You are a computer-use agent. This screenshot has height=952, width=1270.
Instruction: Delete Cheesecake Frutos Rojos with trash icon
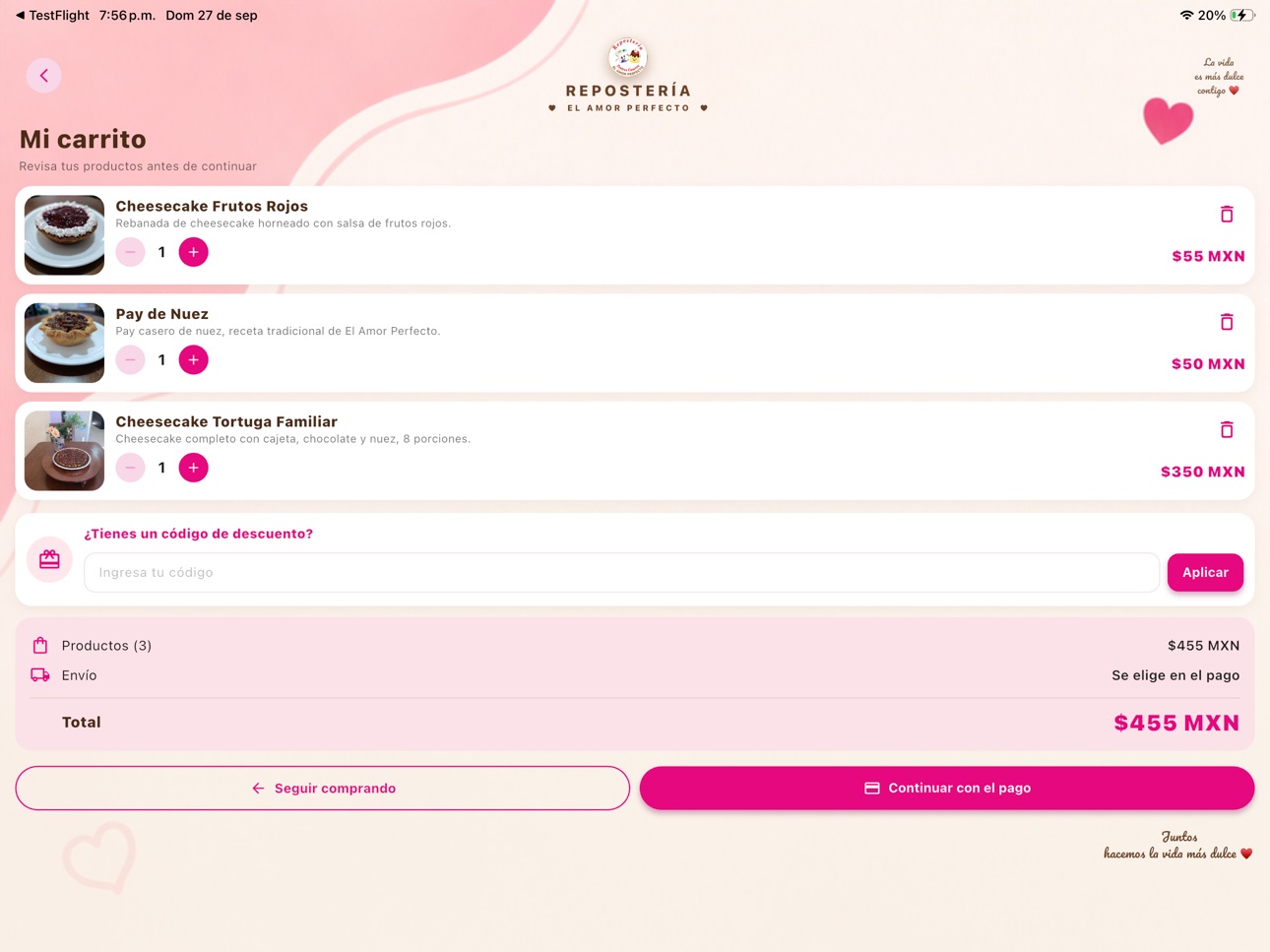point(1227,215)
